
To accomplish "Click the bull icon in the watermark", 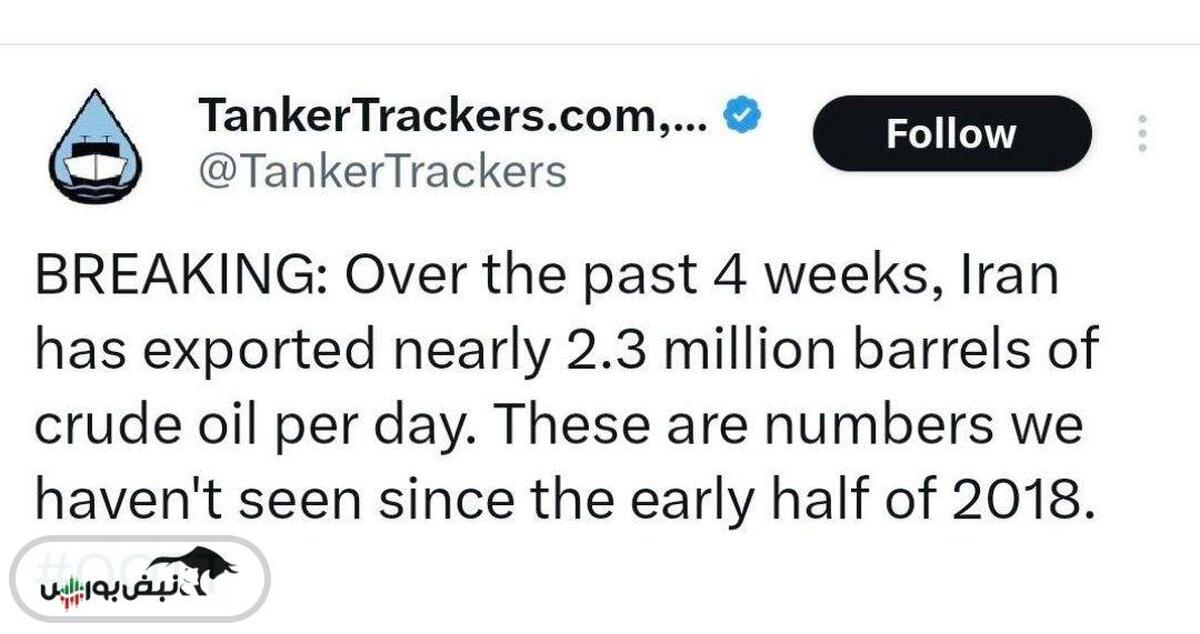I will (x=206, y=566).
